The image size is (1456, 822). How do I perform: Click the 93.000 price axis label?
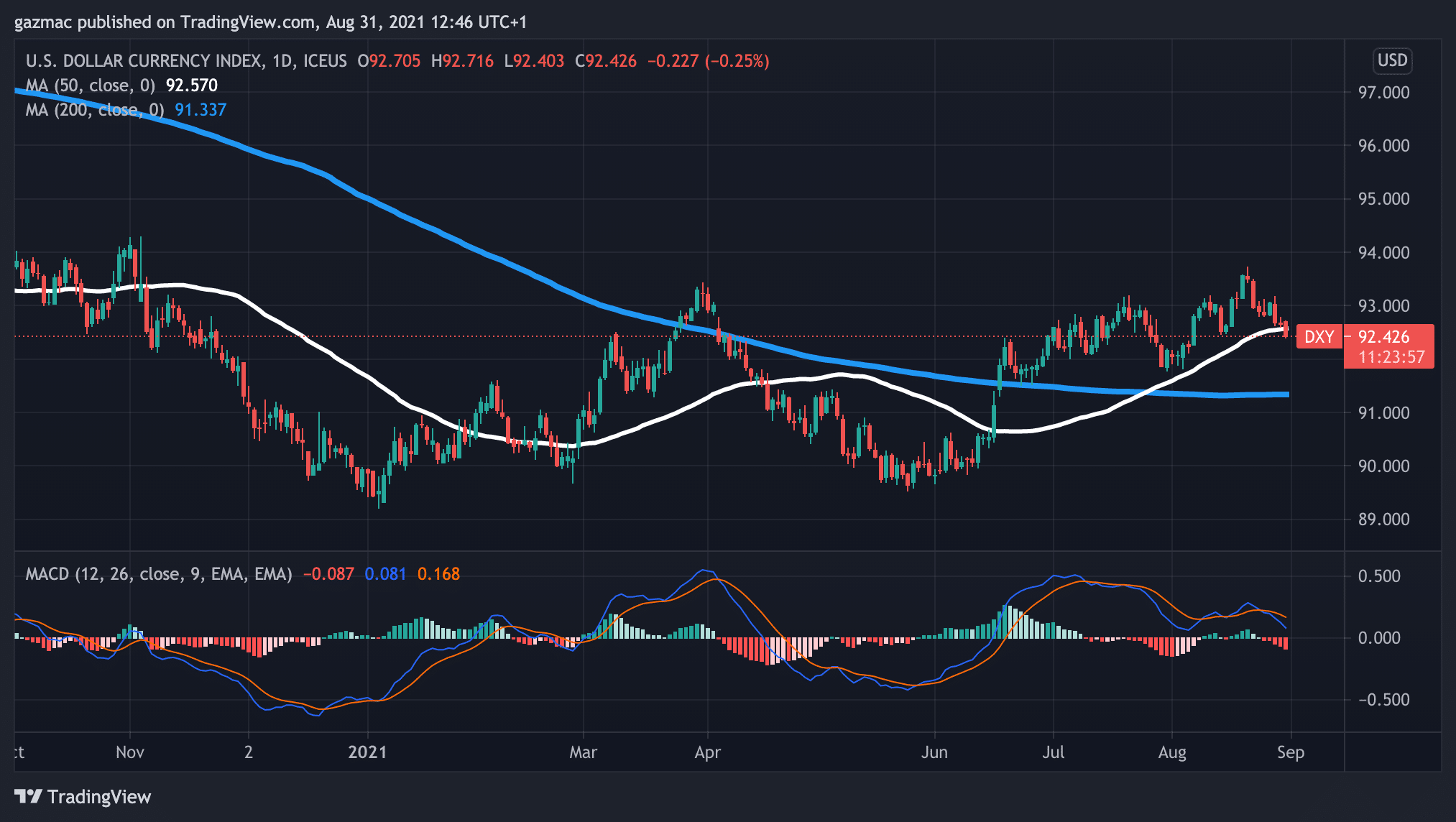(x=1383, y=306)
